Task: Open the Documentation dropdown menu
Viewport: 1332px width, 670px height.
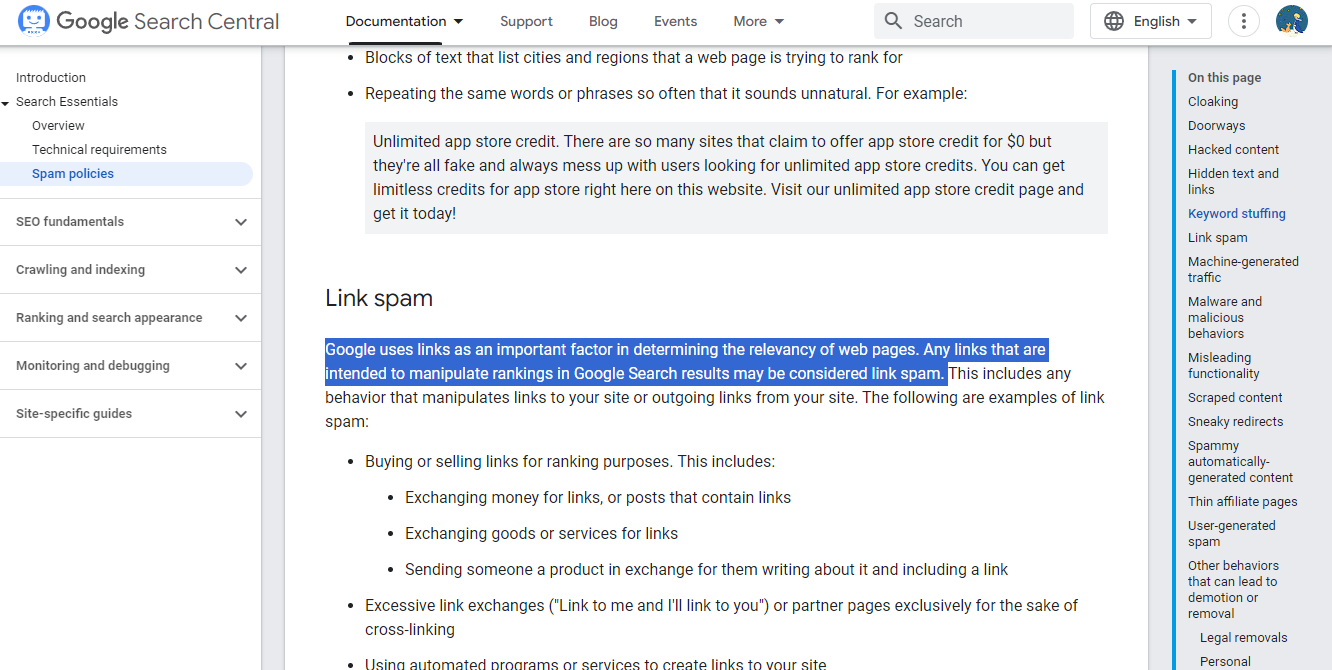Action: point(404,21)
